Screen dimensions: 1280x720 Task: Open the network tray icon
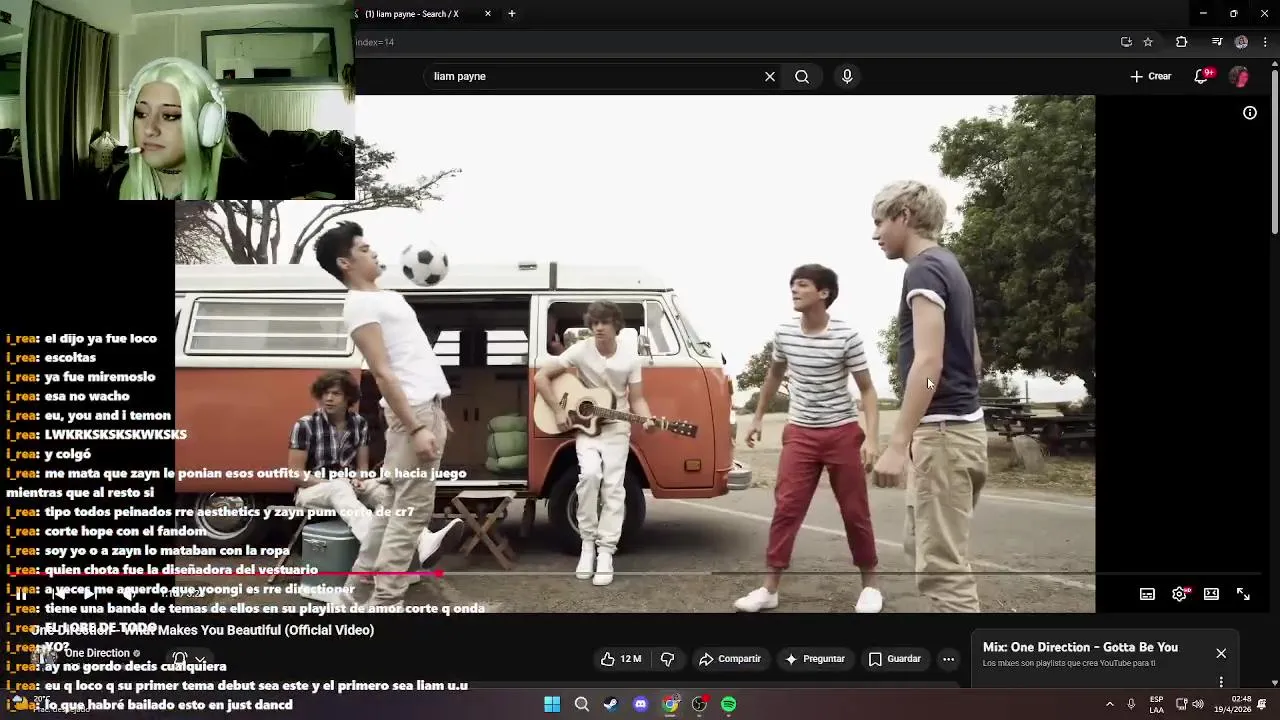(1181, 704)
